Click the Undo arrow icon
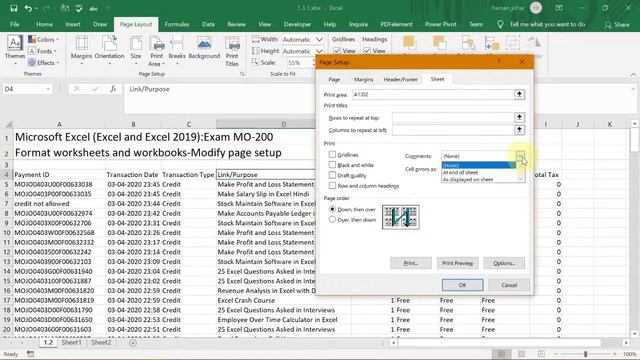The height and width of the screenshot is (360, 640). pyautogui.click(x=28, y=8)
